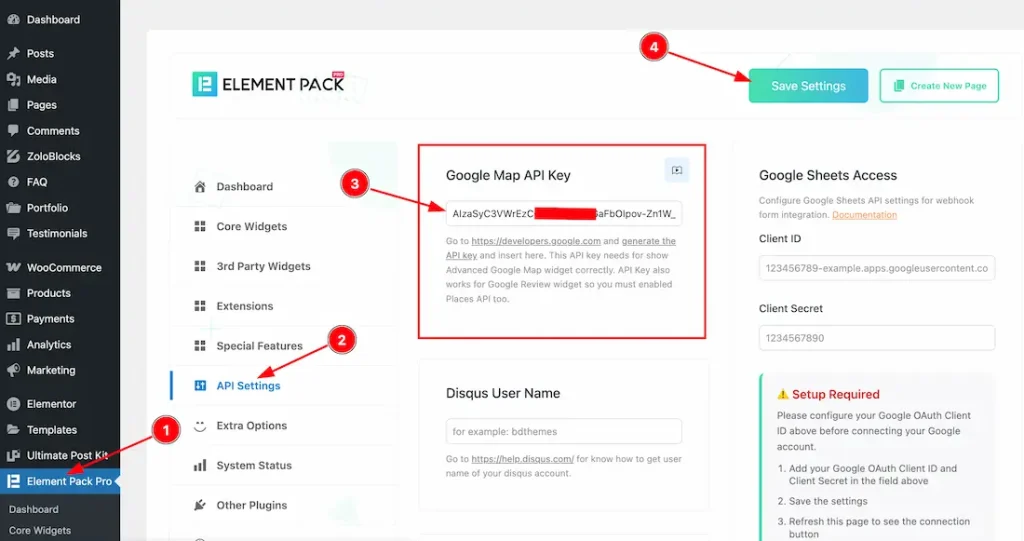Click the Google Sheets Access heading
This screenshot has height=541, width=1024.
coord(827,175)
